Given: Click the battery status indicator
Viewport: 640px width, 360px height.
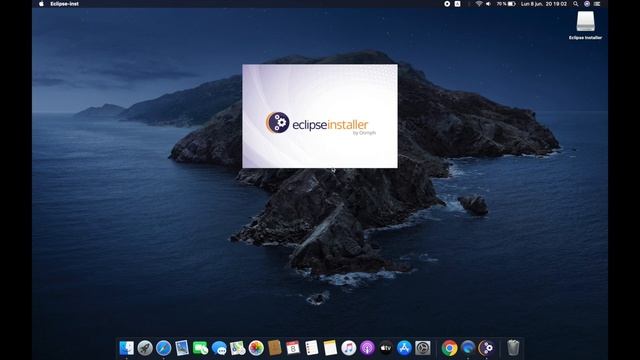Looking at the screenshot, I should click(506, 4).
